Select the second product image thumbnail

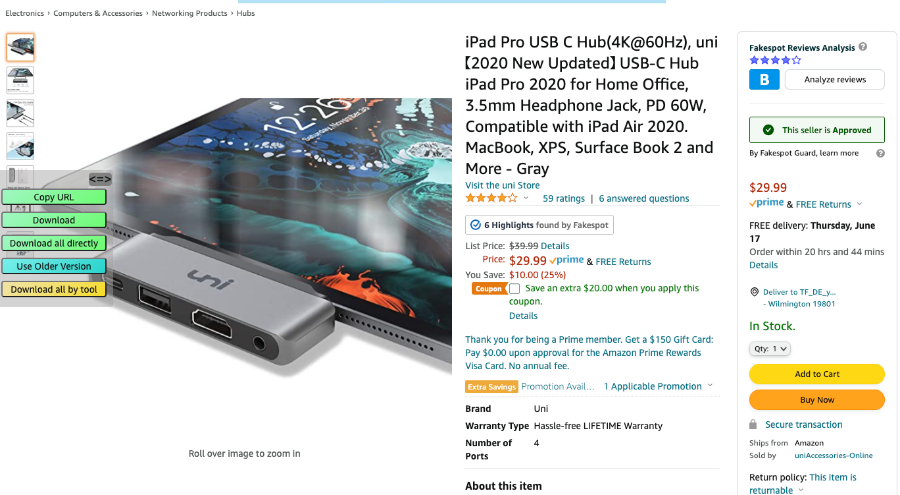coord(20,80)
